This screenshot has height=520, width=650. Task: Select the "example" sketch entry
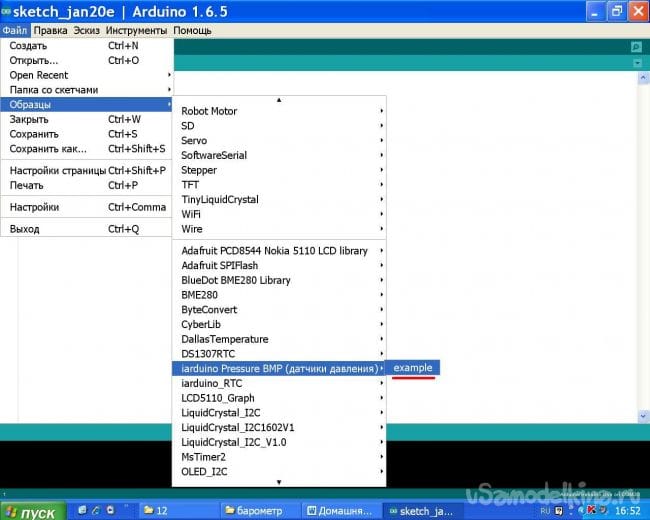413,368
